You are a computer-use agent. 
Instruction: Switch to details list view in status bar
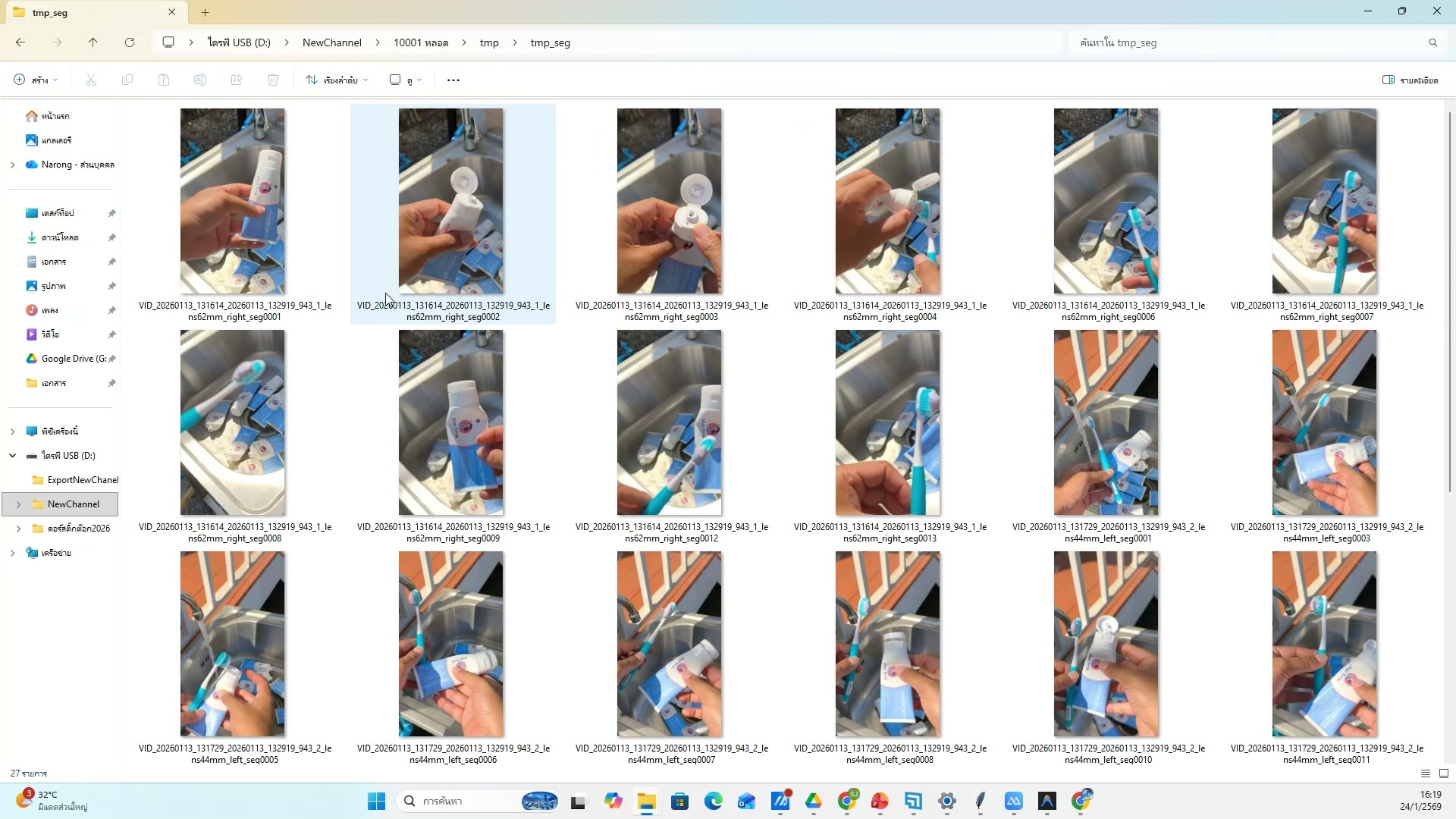pos(1425,773)
